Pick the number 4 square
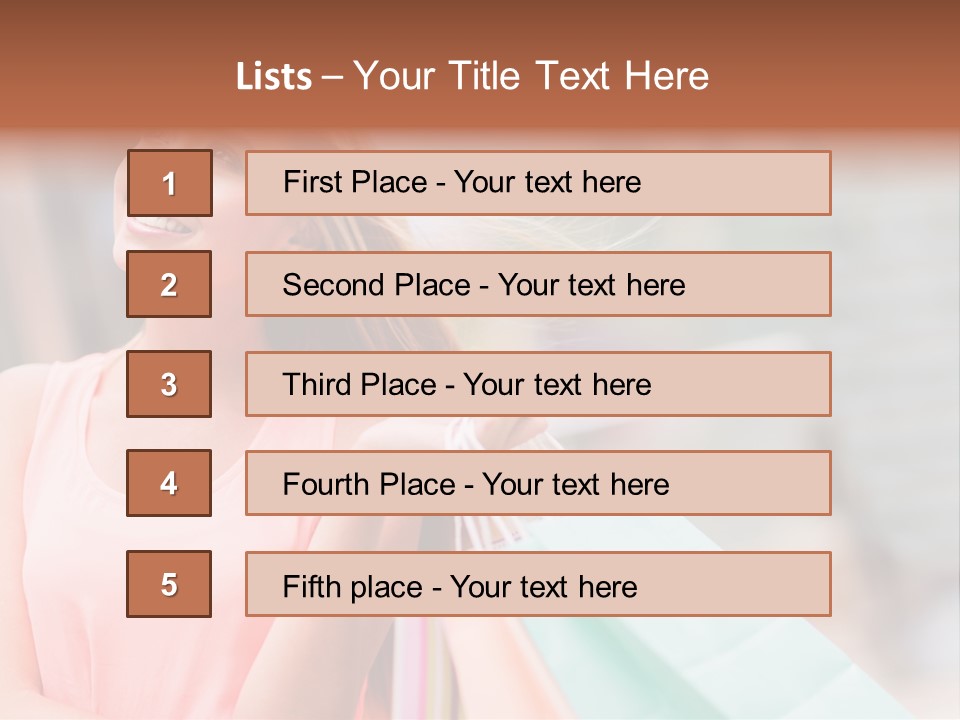Image resolution: width=960 pixels, height=720 pixels. 169,483
